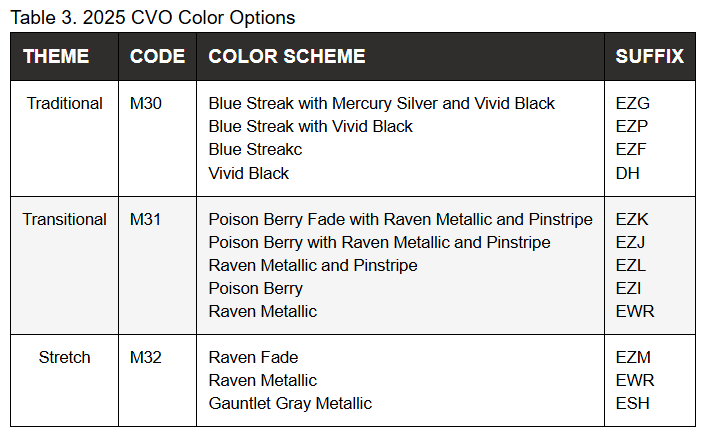Click suffix ESH
Image resolution: width=707 pixels, height=438 pixels.
tap(632, 403)
